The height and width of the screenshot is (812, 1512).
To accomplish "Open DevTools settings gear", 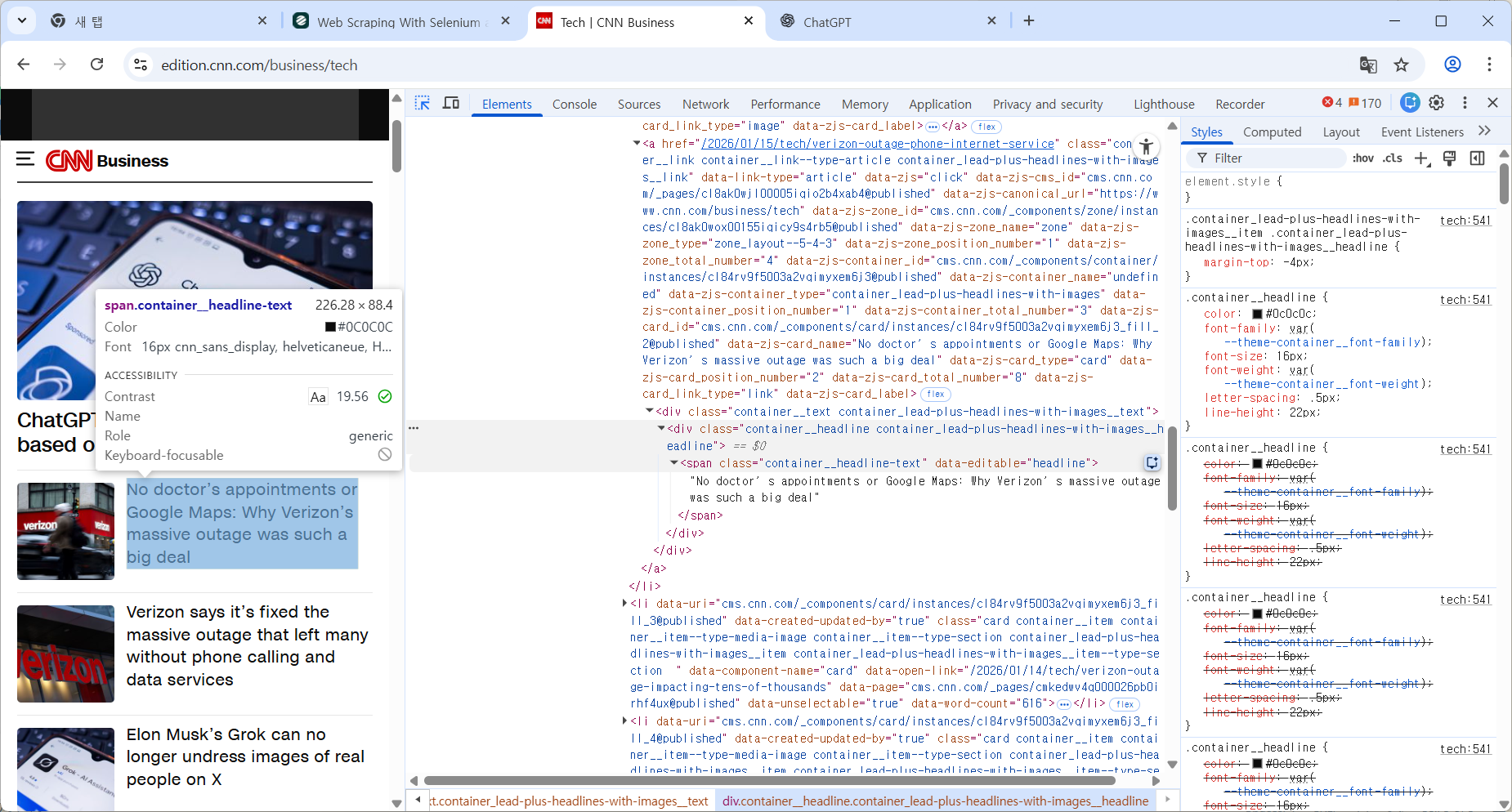I will (1436, 103).
